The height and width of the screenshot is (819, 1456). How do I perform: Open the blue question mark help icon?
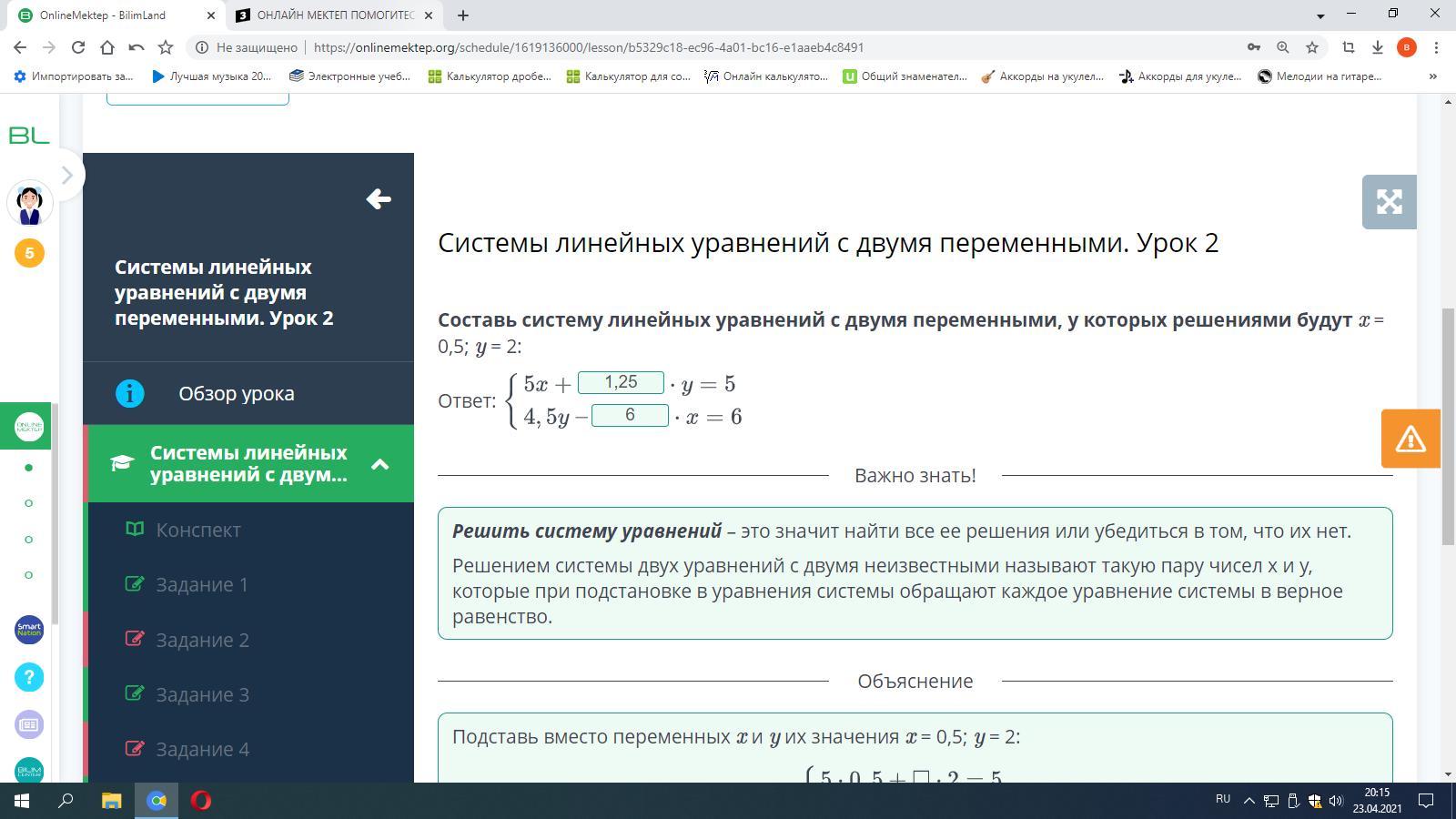[29, 677]
